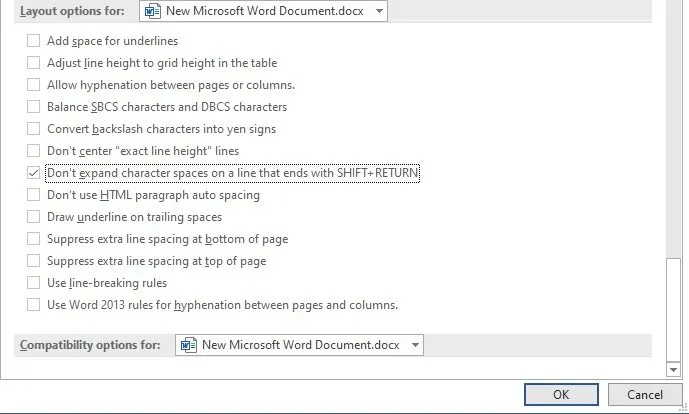Uncheck Don't expand character spaces on SHIFT+RETURN

coord(34,173)
